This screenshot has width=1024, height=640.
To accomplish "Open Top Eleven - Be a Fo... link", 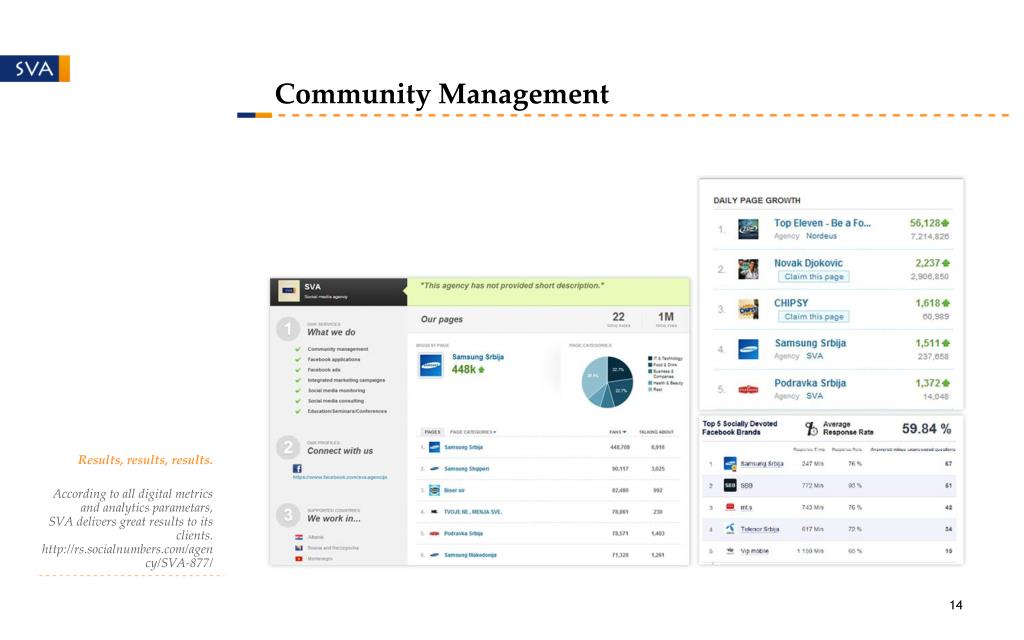I will tap(822, 223).
